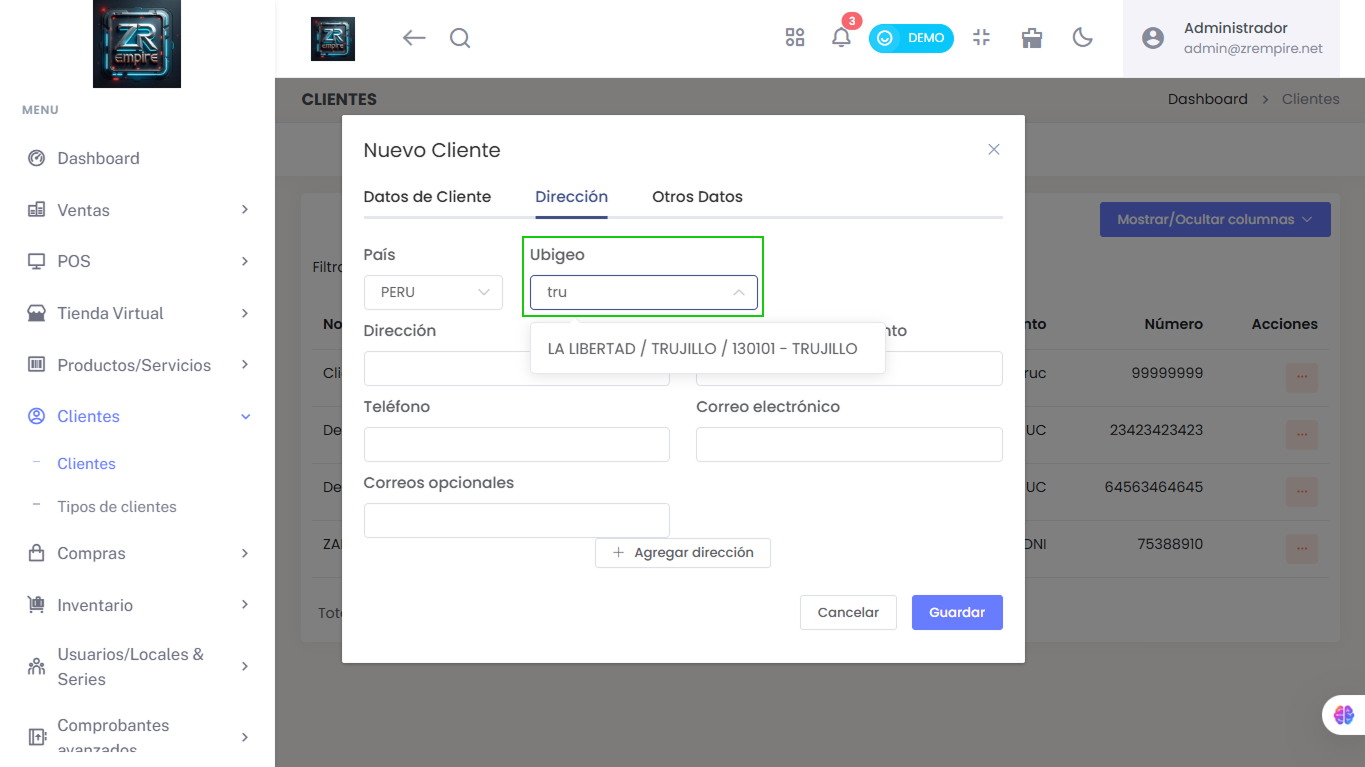The image size is (1365, 767).
Task: Expand the Compras menu chevron
Action: 245,553
